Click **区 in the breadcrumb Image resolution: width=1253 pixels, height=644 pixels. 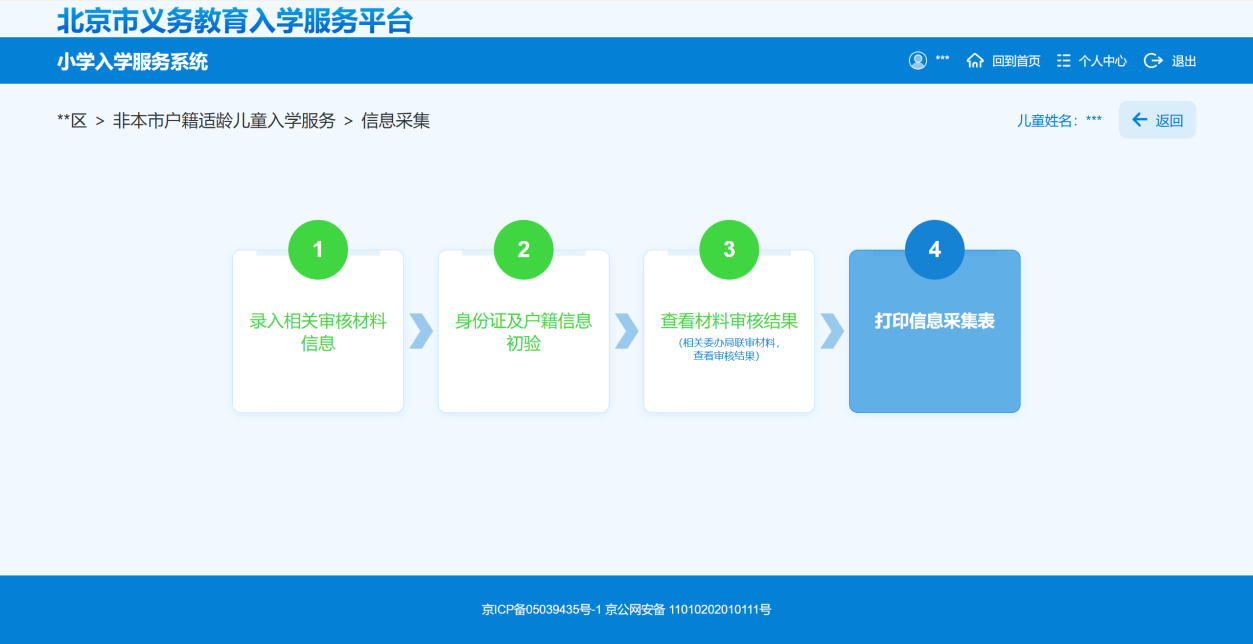click(x=72, y=121)
